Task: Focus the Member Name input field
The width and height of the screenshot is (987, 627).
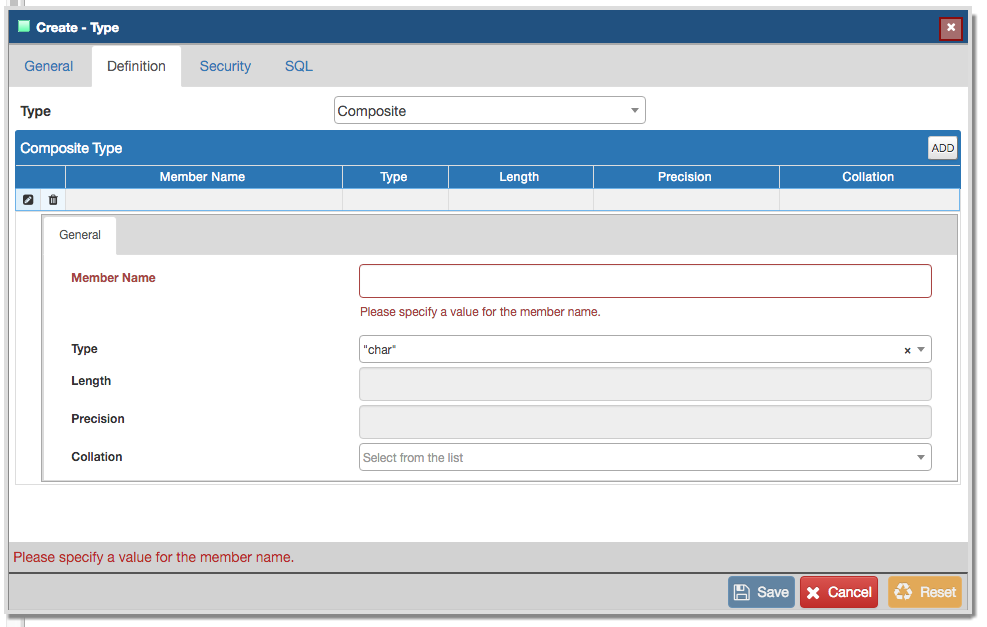Action: coord(645,281)
